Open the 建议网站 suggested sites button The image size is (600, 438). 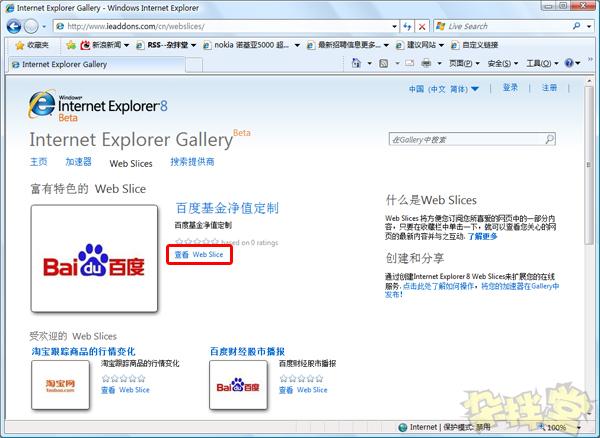416,45
